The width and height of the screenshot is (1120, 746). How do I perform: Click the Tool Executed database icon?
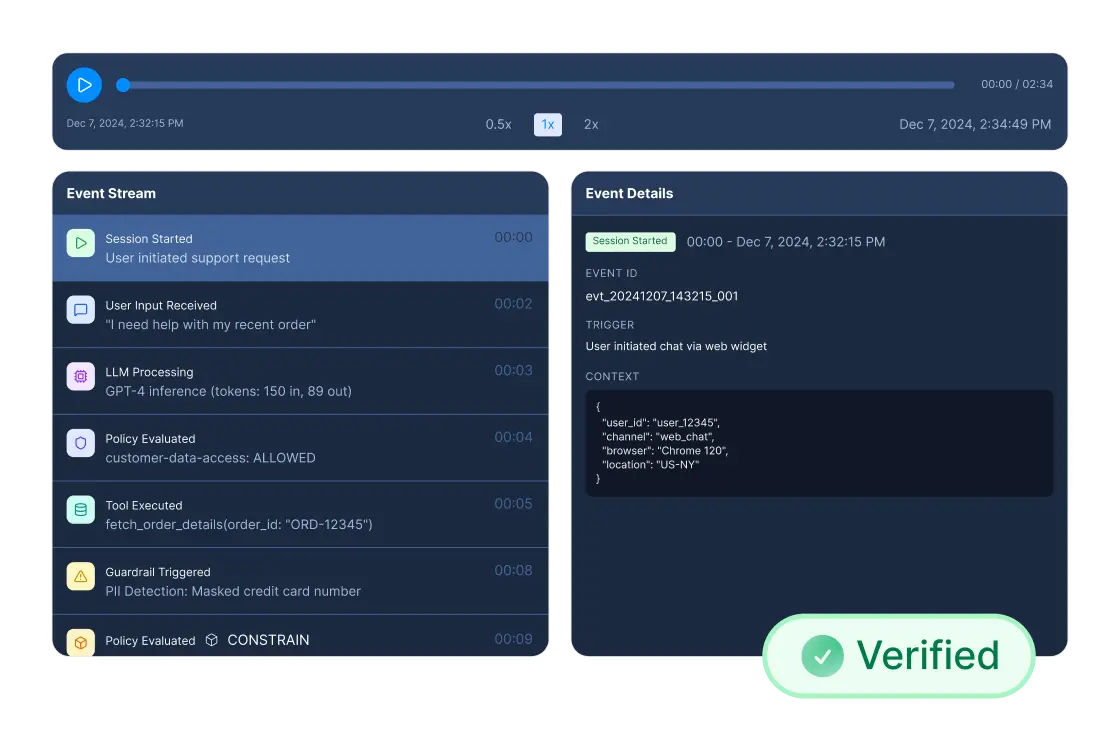(81, 509)
